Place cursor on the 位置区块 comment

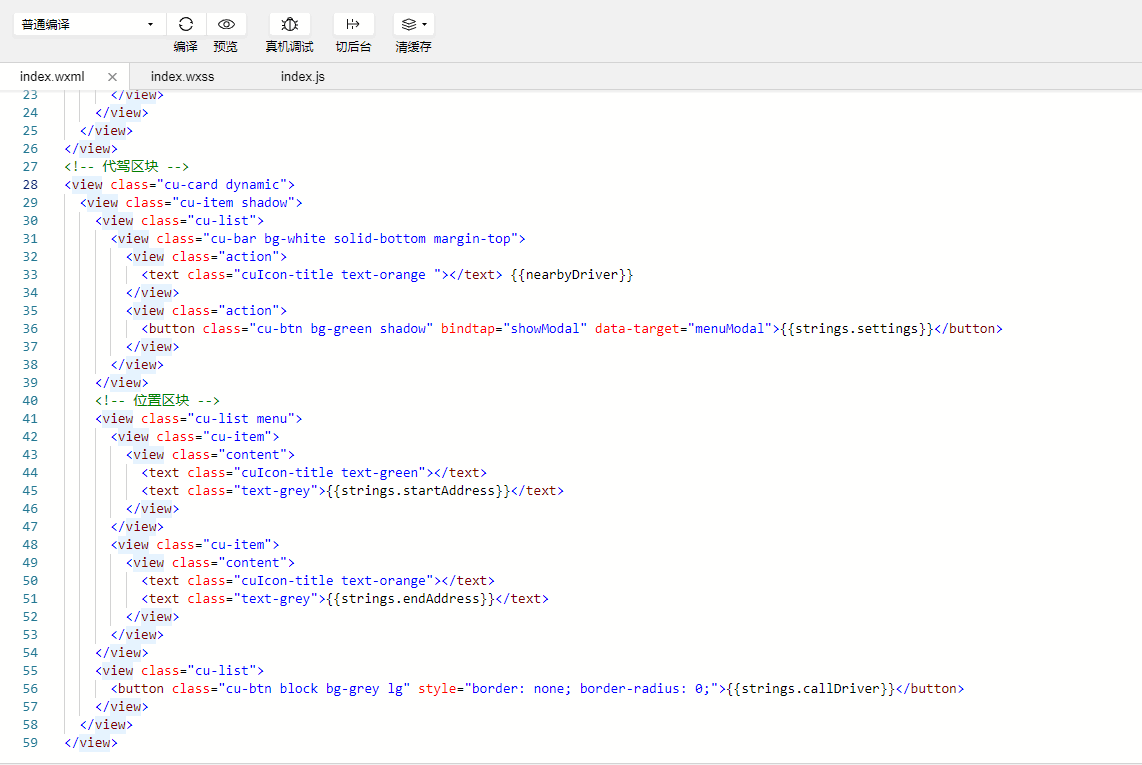157,400
